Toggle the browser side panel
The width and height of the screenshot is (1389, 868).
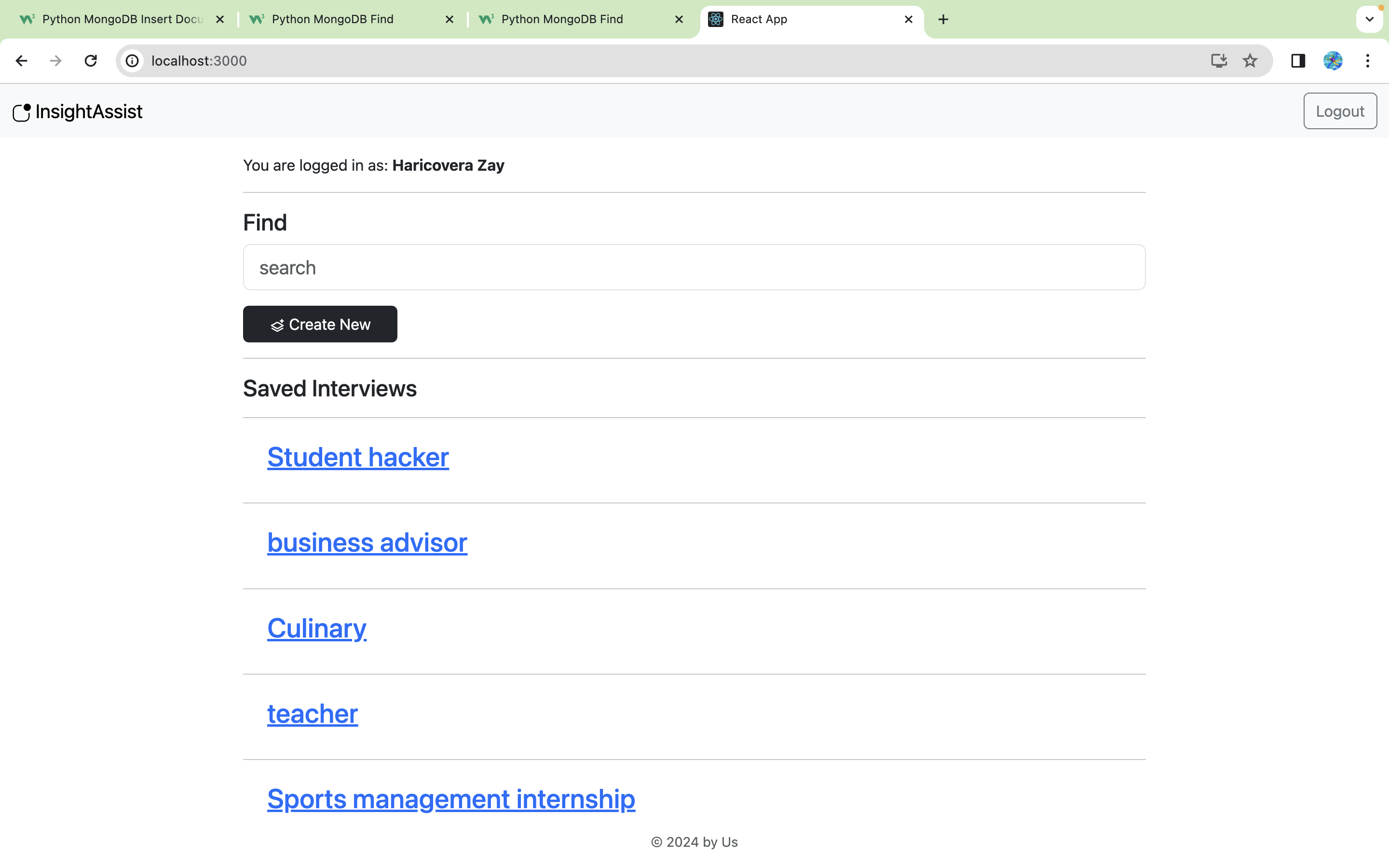1298,61
